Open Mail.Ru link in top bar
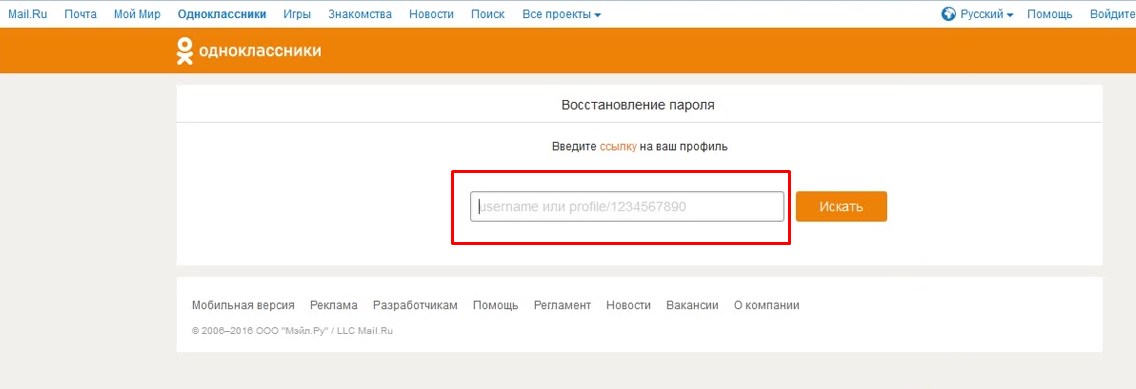The image size is (1136, 389). (28, 14)
